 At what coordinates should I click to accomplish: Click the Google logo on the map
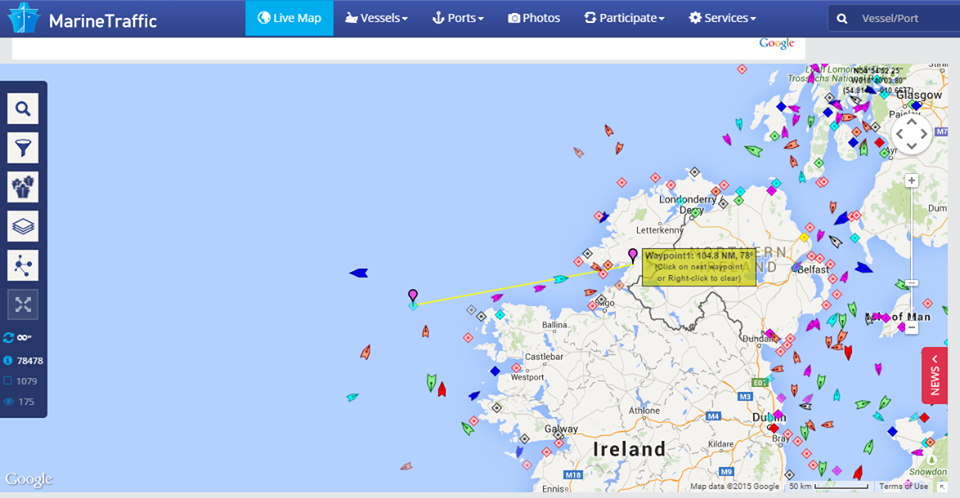coord(29,478)
